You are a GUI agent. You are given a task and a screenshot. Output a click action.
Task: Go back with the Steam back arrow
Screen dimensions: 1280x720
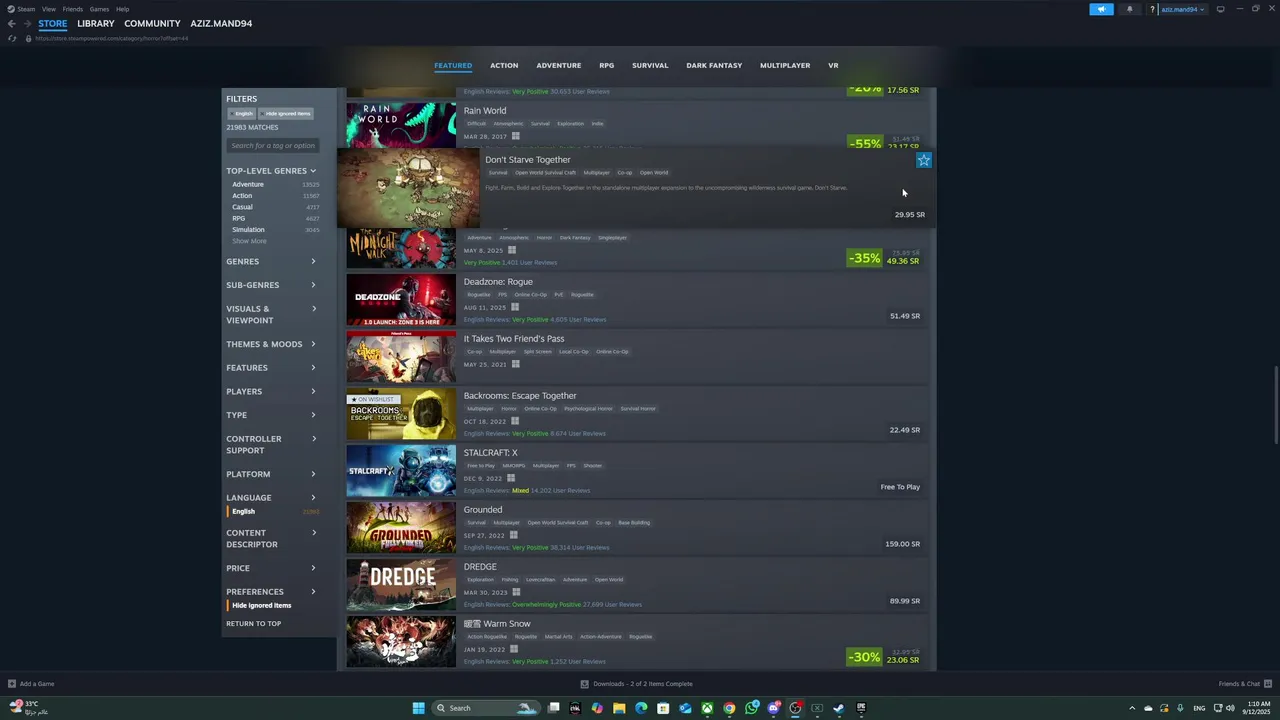pyautogui.click(x=11, y=23)
